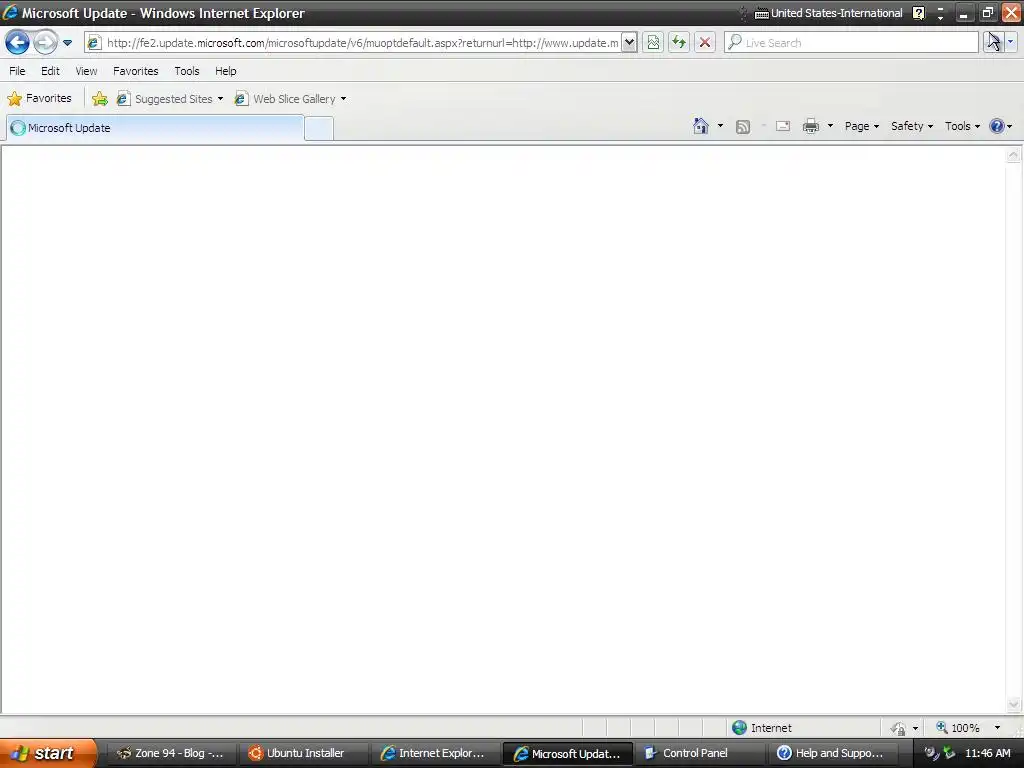The image size is (1024, 768).
Task: Open the File menu
Action: click(x=17, y=71)
